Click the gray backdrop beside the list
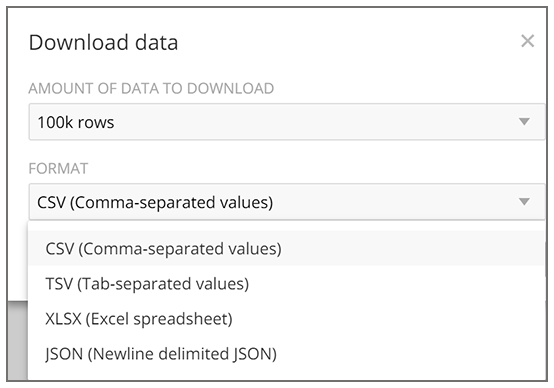The image size is (554, 388). tap(17, 341)
